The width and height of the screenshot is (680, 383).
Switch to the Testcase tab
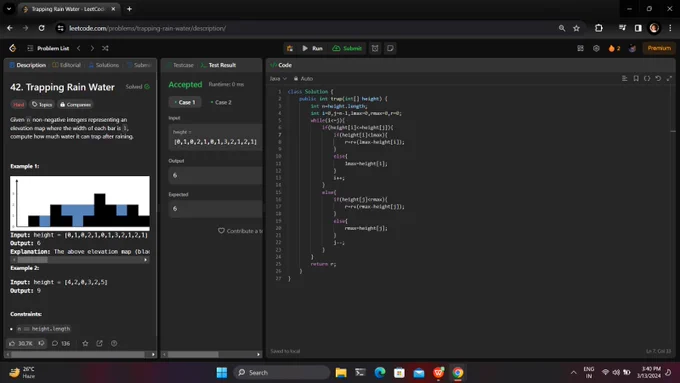(x=180, y=65)
